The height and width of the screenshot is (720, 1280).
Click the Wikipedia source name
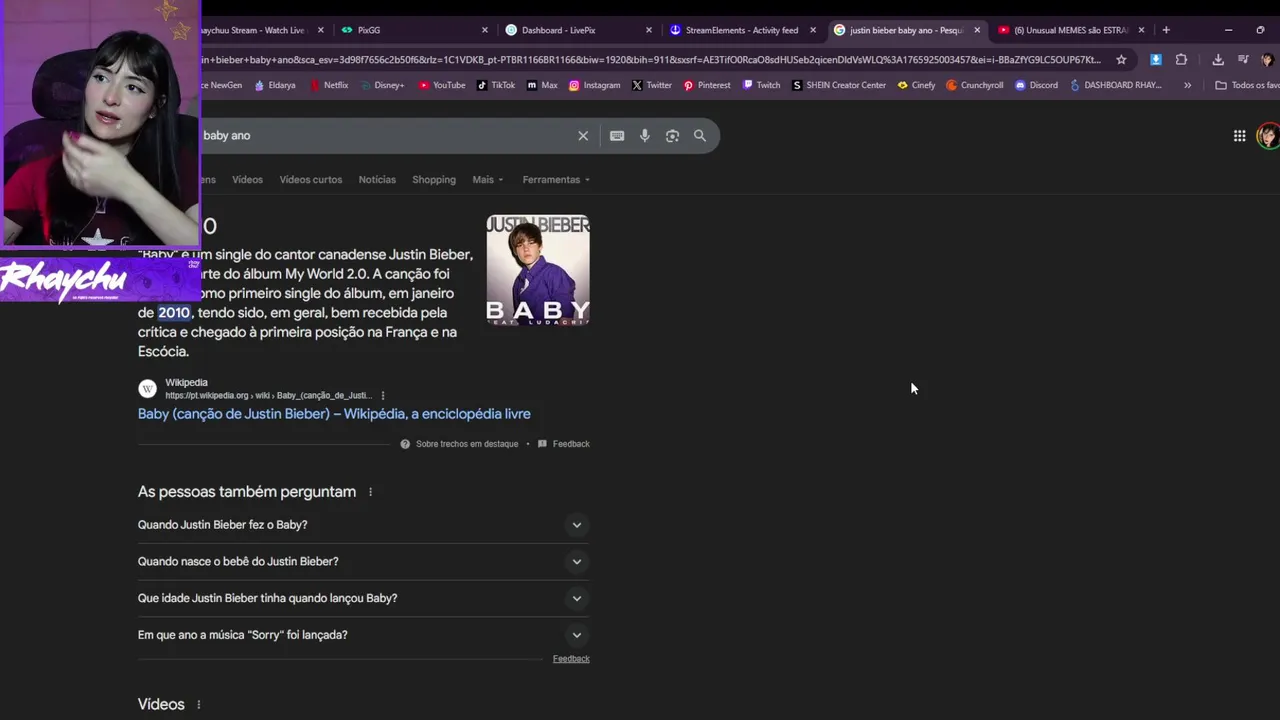(186, 383)
